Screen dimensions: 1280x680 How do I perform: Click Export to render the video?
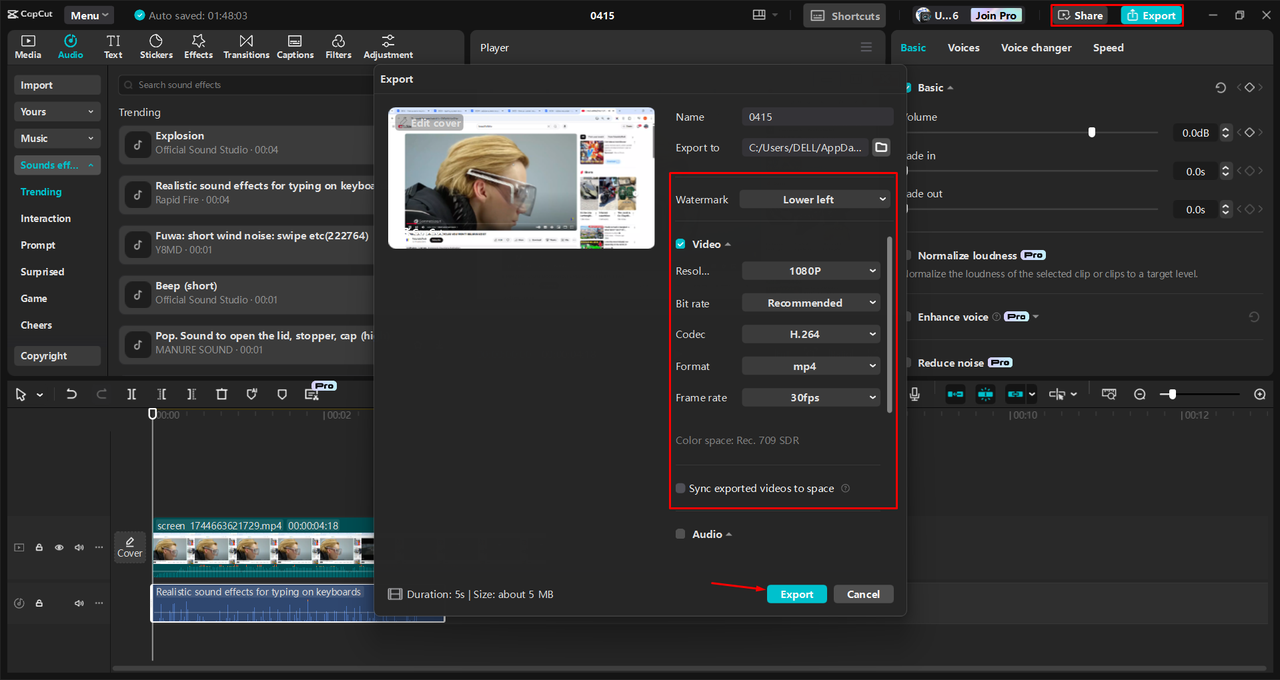tap(796, 593)
